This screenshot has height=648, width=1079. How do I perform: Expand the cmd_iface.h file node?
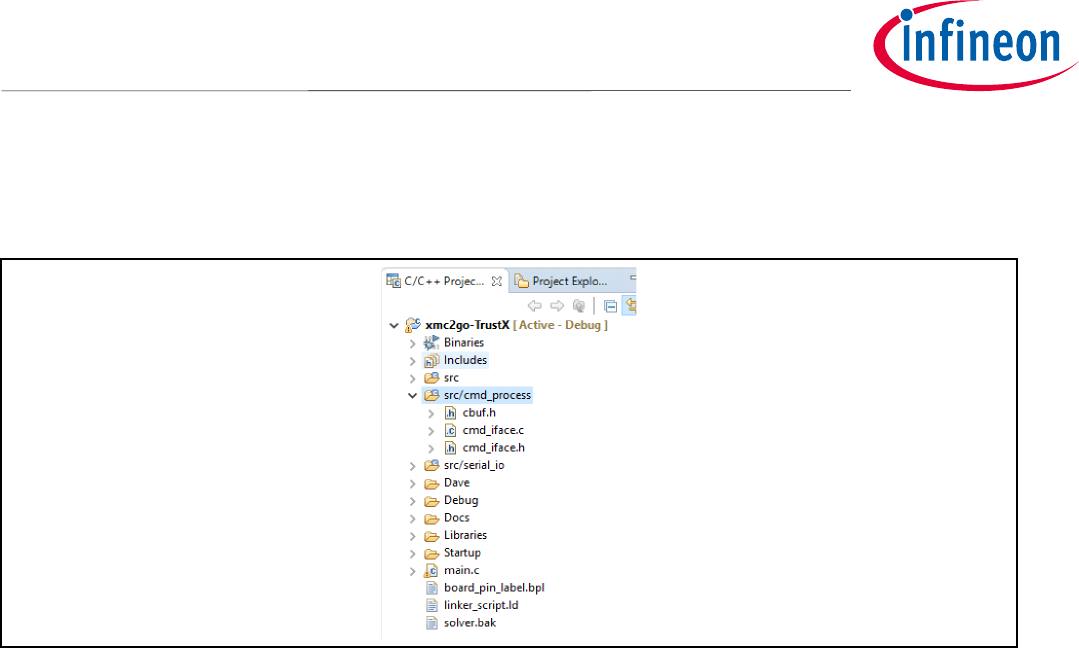(431, 449)
